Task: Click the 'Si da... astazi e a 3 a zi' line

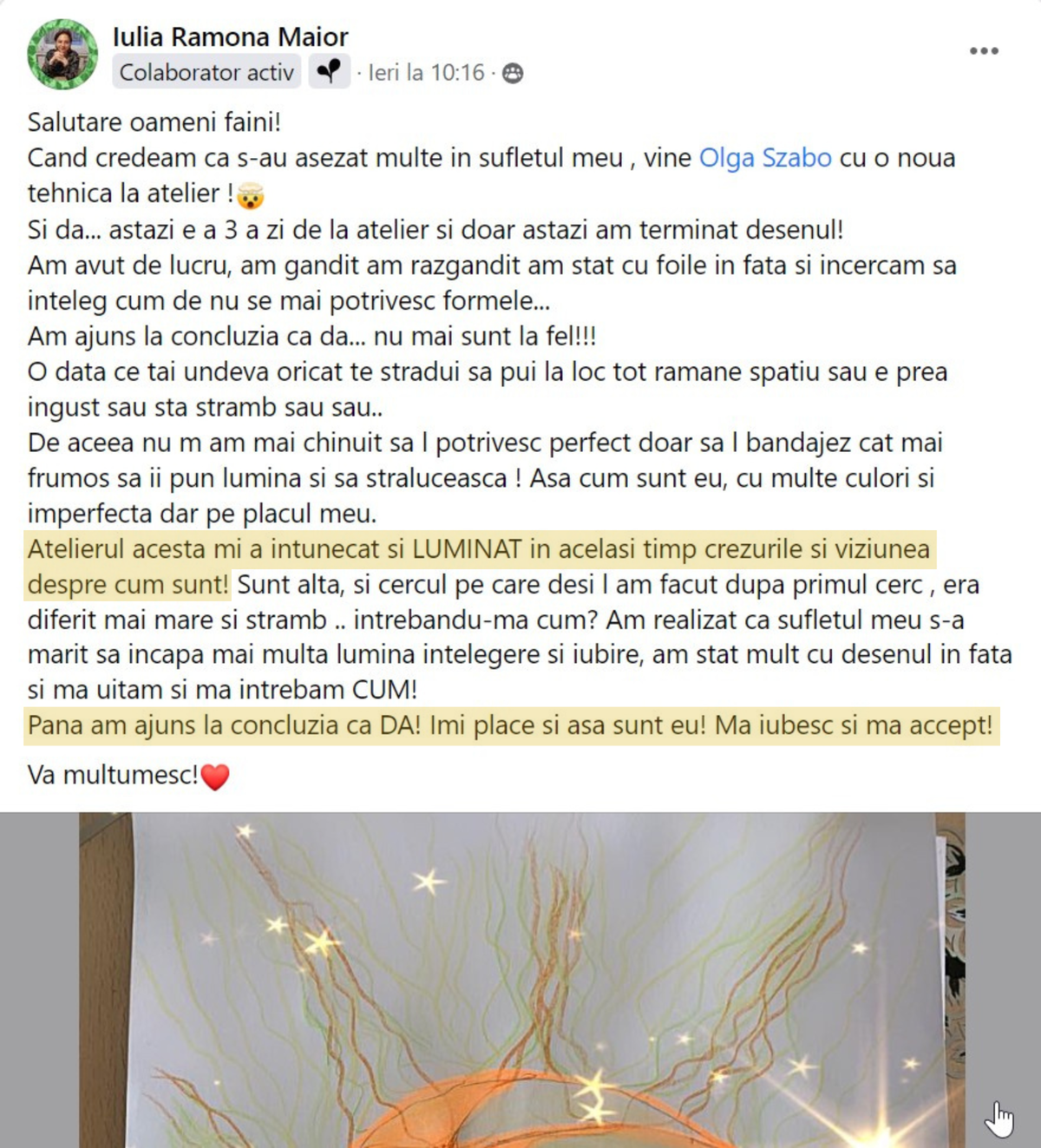Action: (435, 230)
